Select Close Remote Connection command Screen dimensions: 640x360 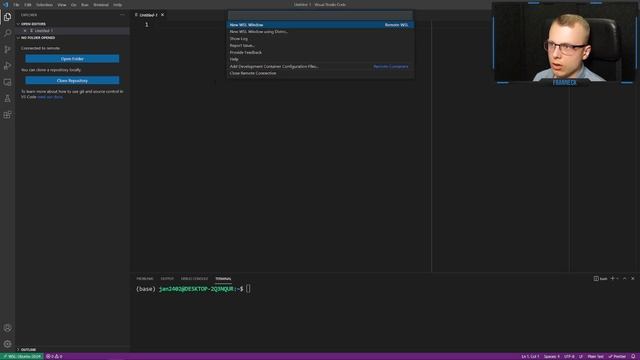[x=320, y=73]
